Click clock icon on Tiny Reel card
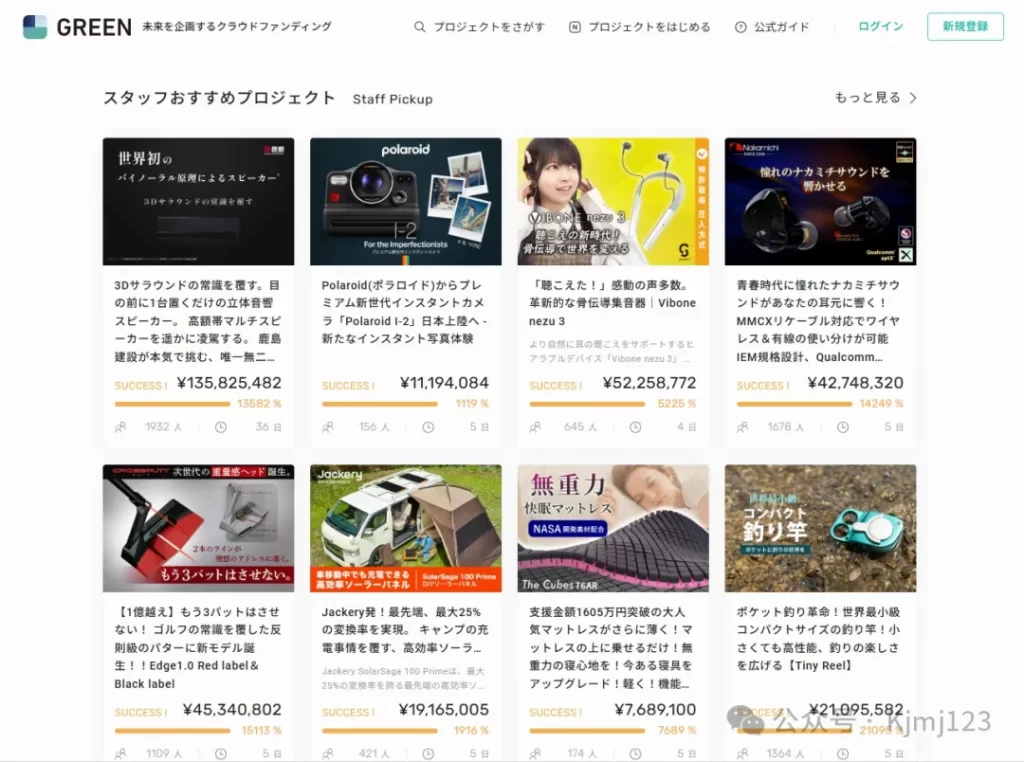The width and height of the screenshot is (1024, 762). pos(843,754)
